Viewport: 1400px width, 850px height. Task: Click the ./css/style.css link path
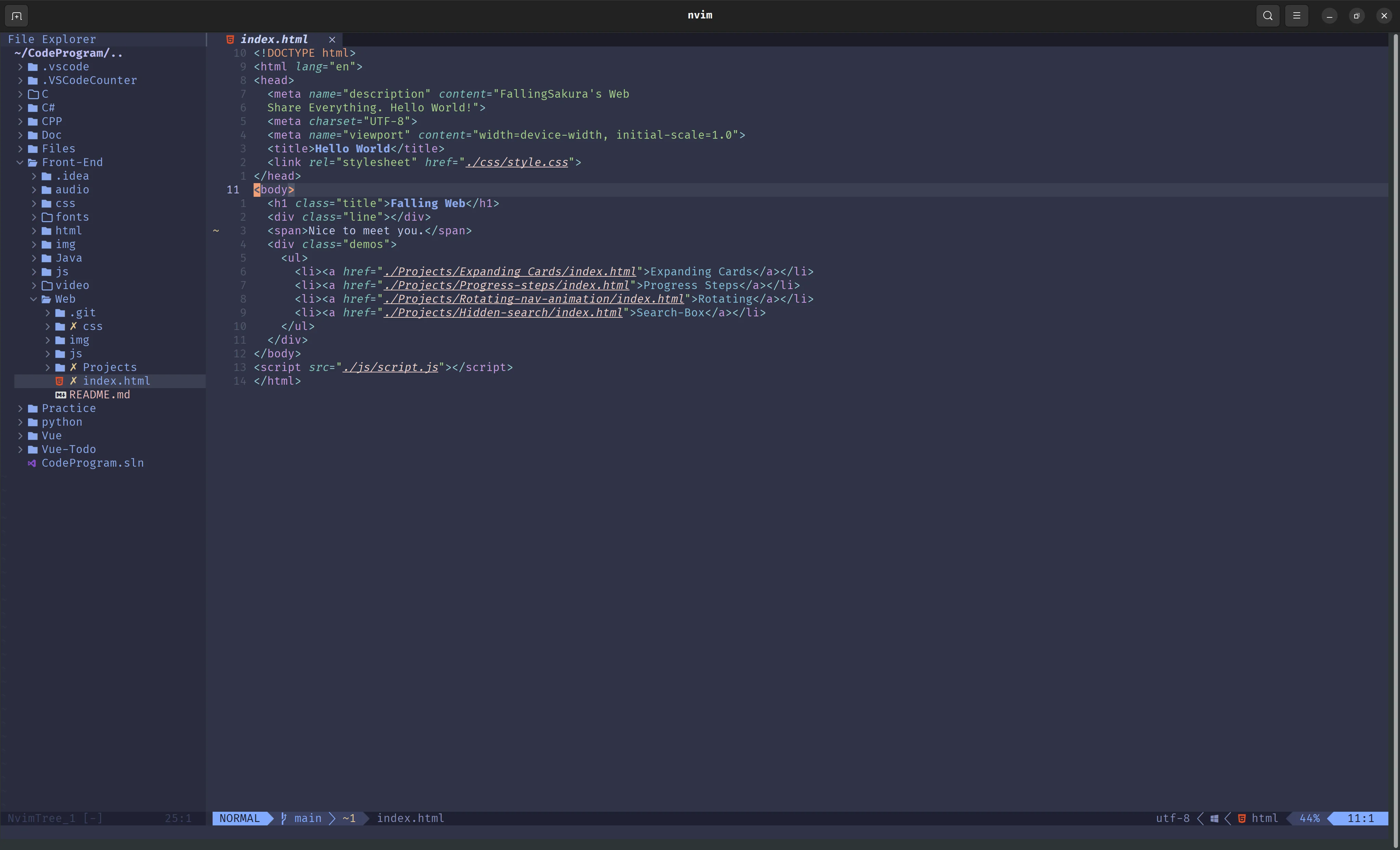click(x=516, y=162)
